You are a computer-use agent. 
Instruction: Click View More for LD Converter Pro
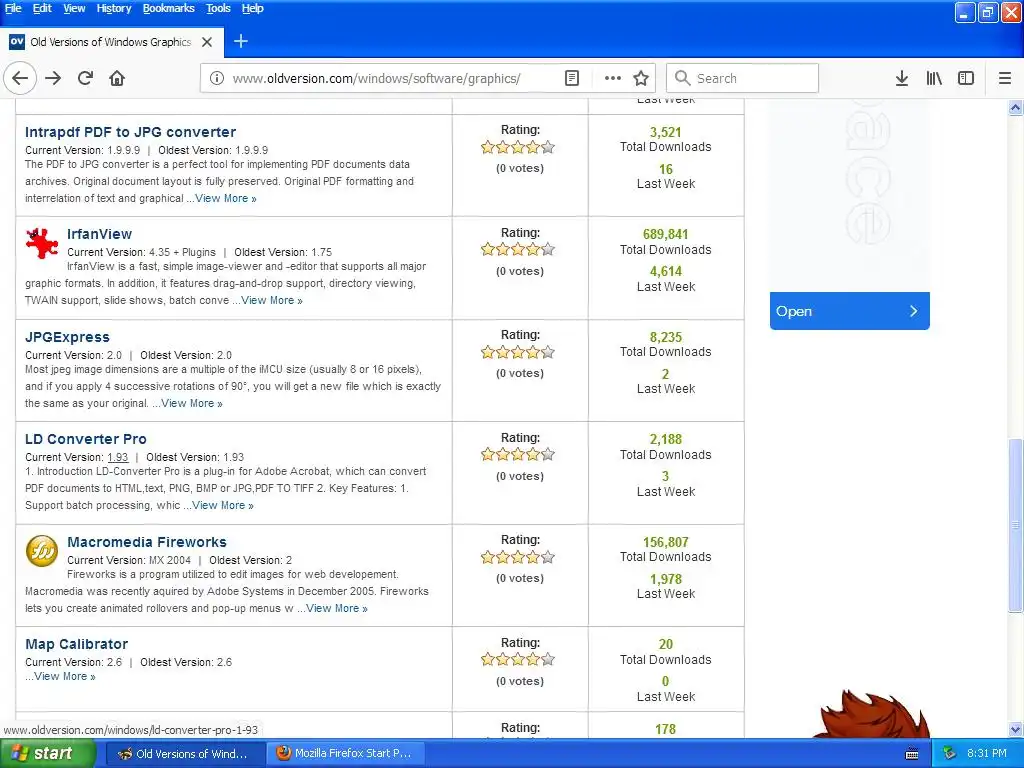[223, 505]
